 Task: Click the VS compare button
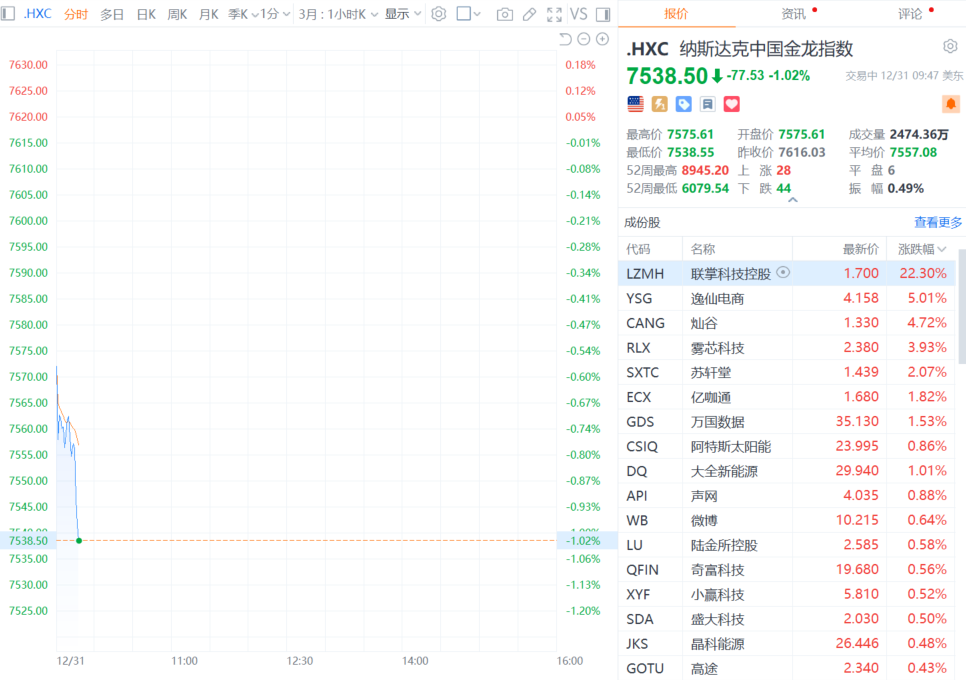coord(578,14)
